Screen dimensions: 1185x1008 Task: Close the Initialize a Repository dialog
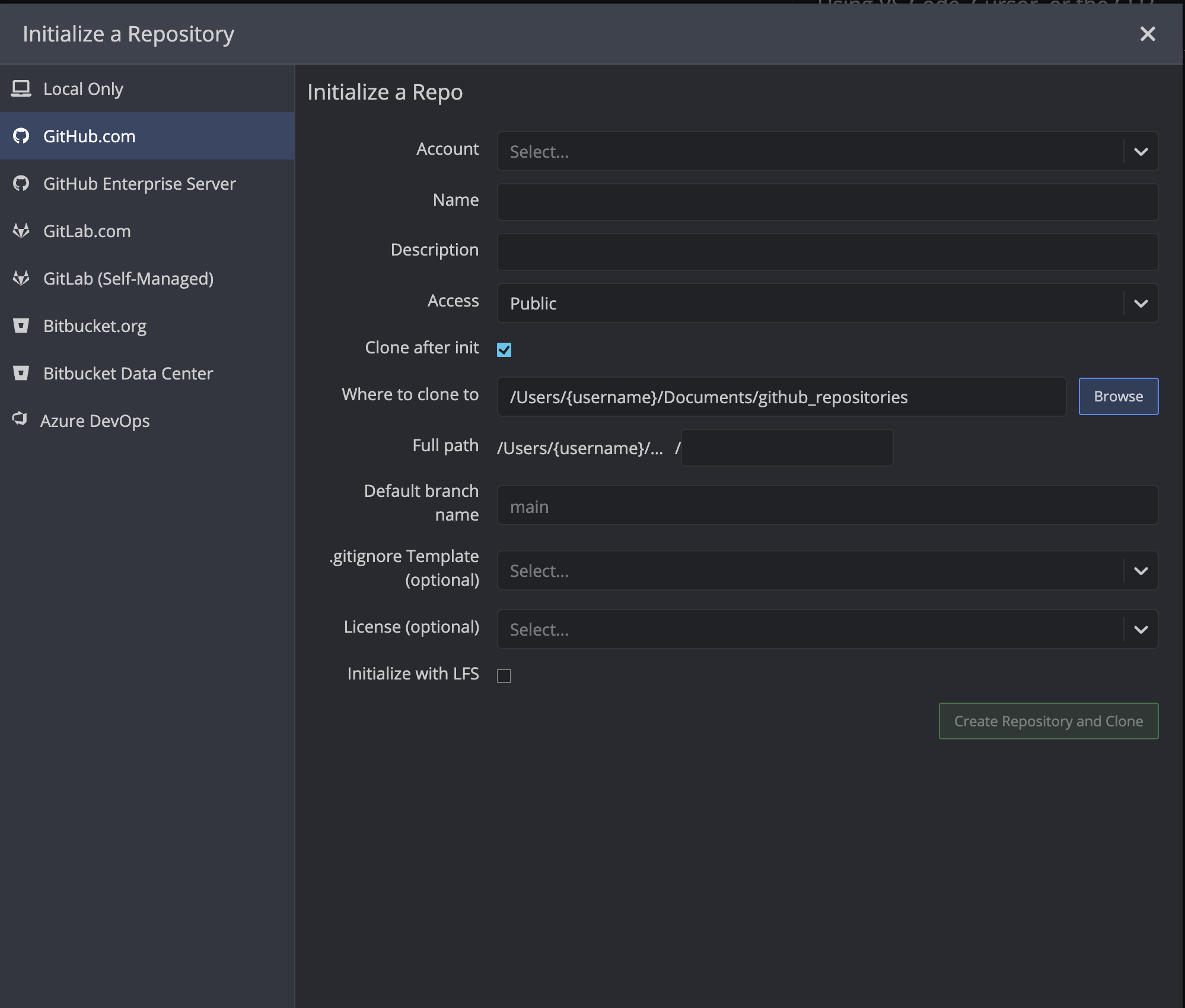click(x=1148, y=34)
